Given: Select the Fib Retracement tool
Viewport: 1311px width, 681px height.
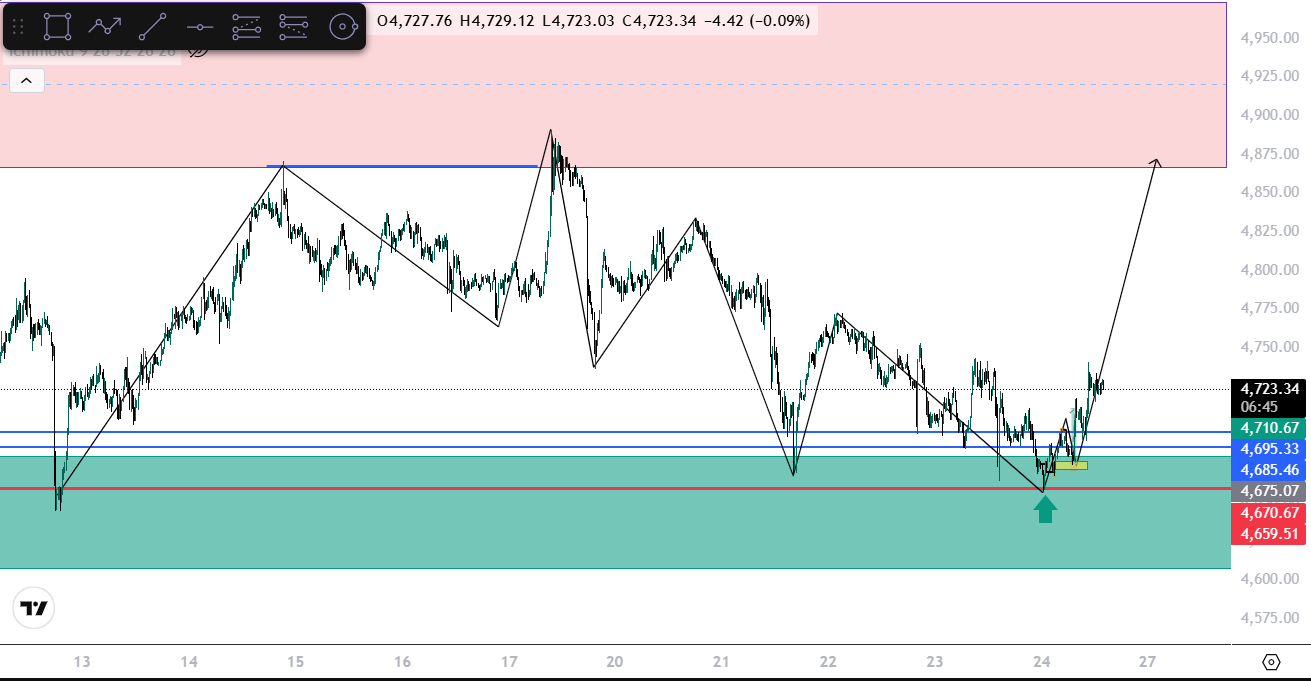Looking at the screenshot, I should [x=246, y=27].
